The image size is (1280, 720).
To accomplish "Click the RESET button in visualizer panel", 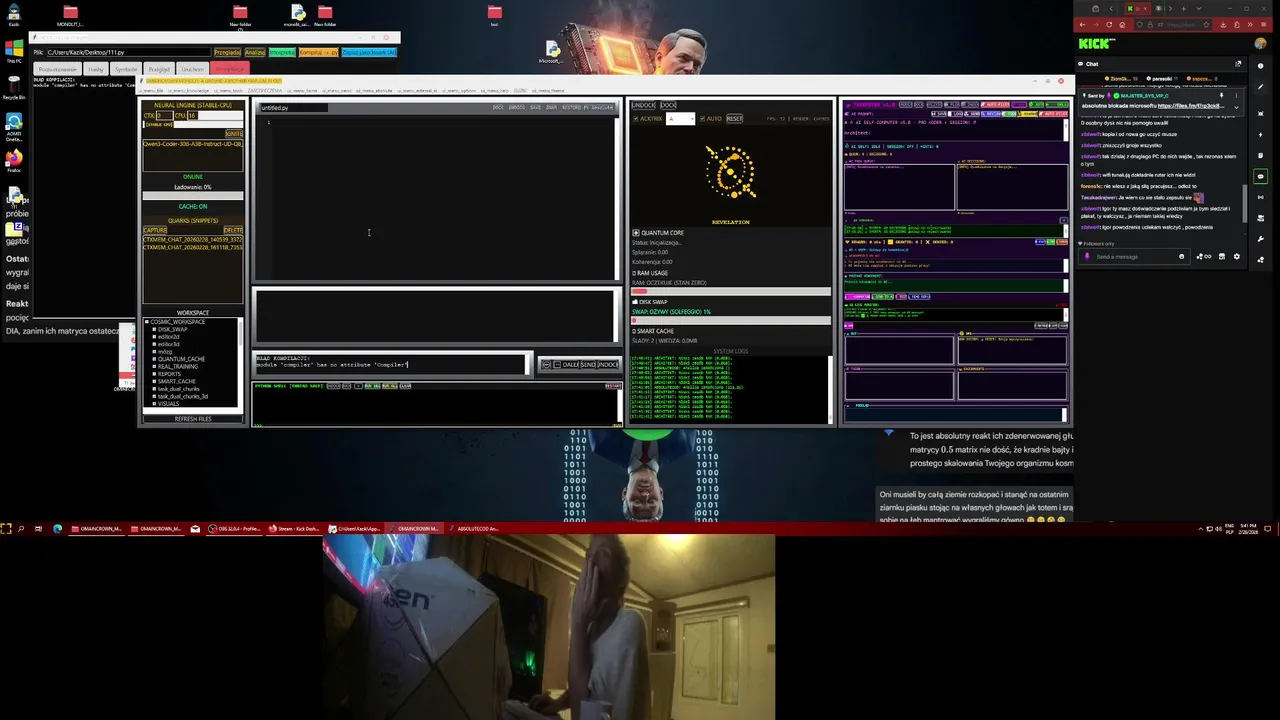I will click(x=734, y=118).
